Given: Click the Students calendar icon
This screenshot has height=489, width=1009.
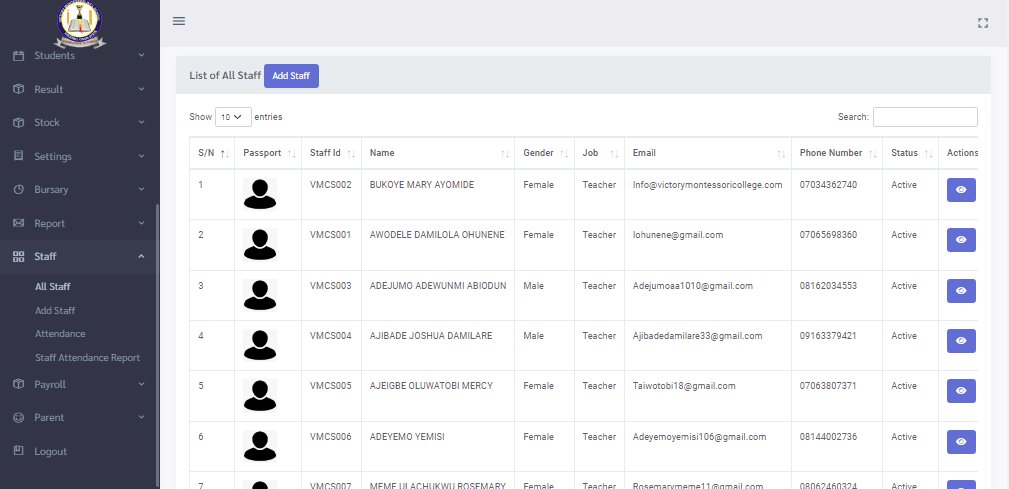Looking at the screenshot, I should (x=19, y=56).
